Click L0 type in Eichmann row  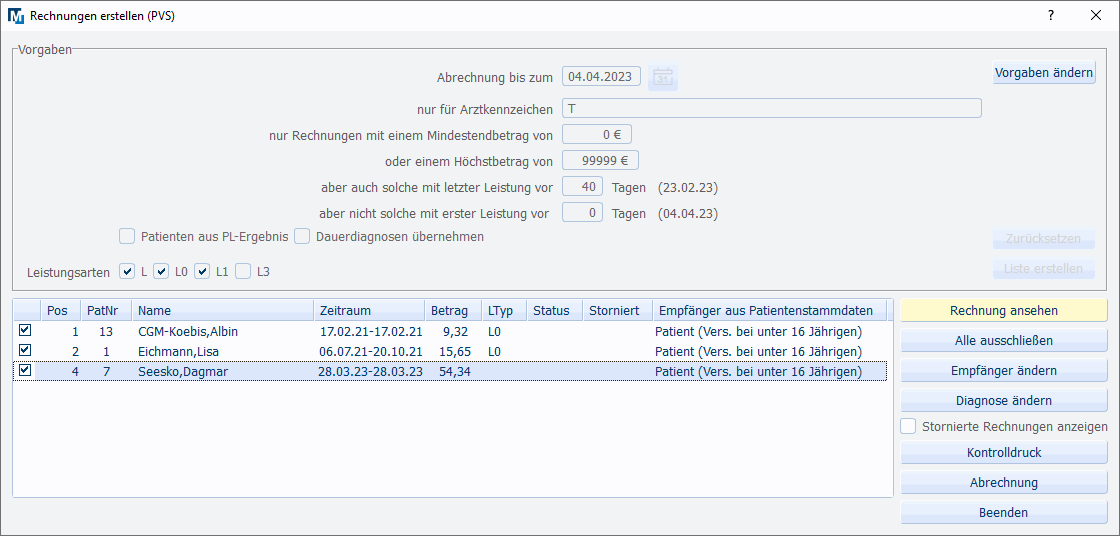pyautogui.click(x=495, y=352)
